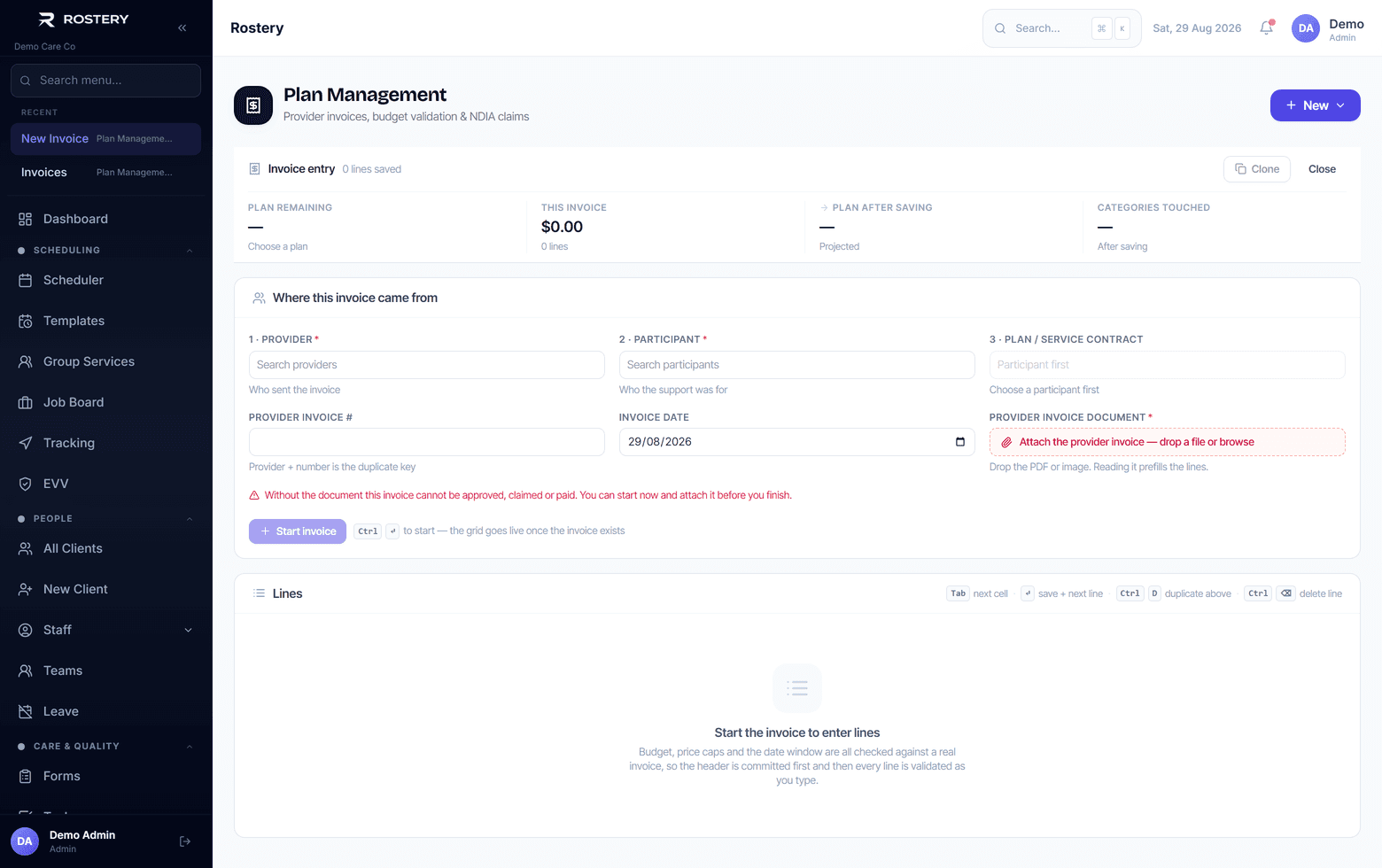Click the header Search box
This screenshot has width=1382, height=868.
click(x=1061, y=28)
